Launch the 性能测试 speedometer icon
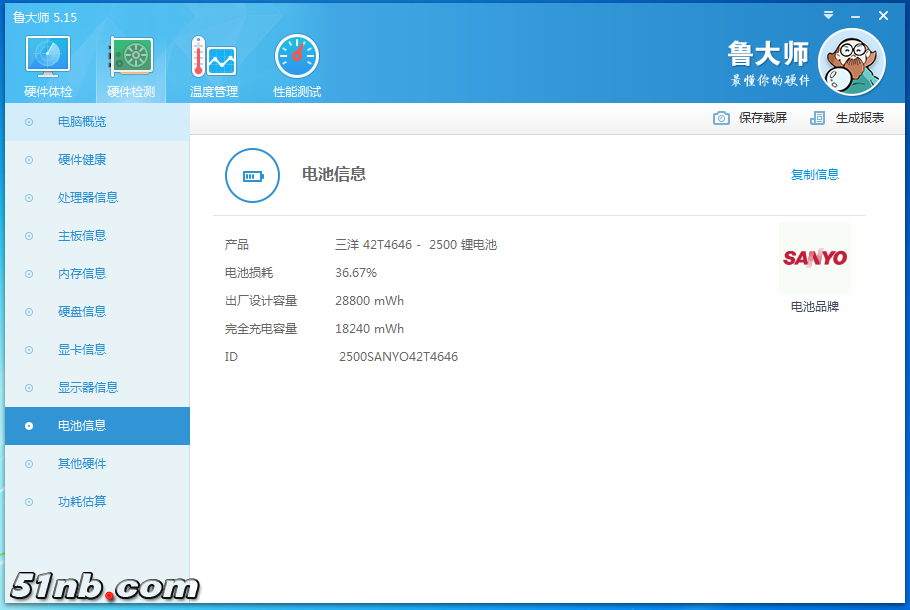 coord(297,59)
